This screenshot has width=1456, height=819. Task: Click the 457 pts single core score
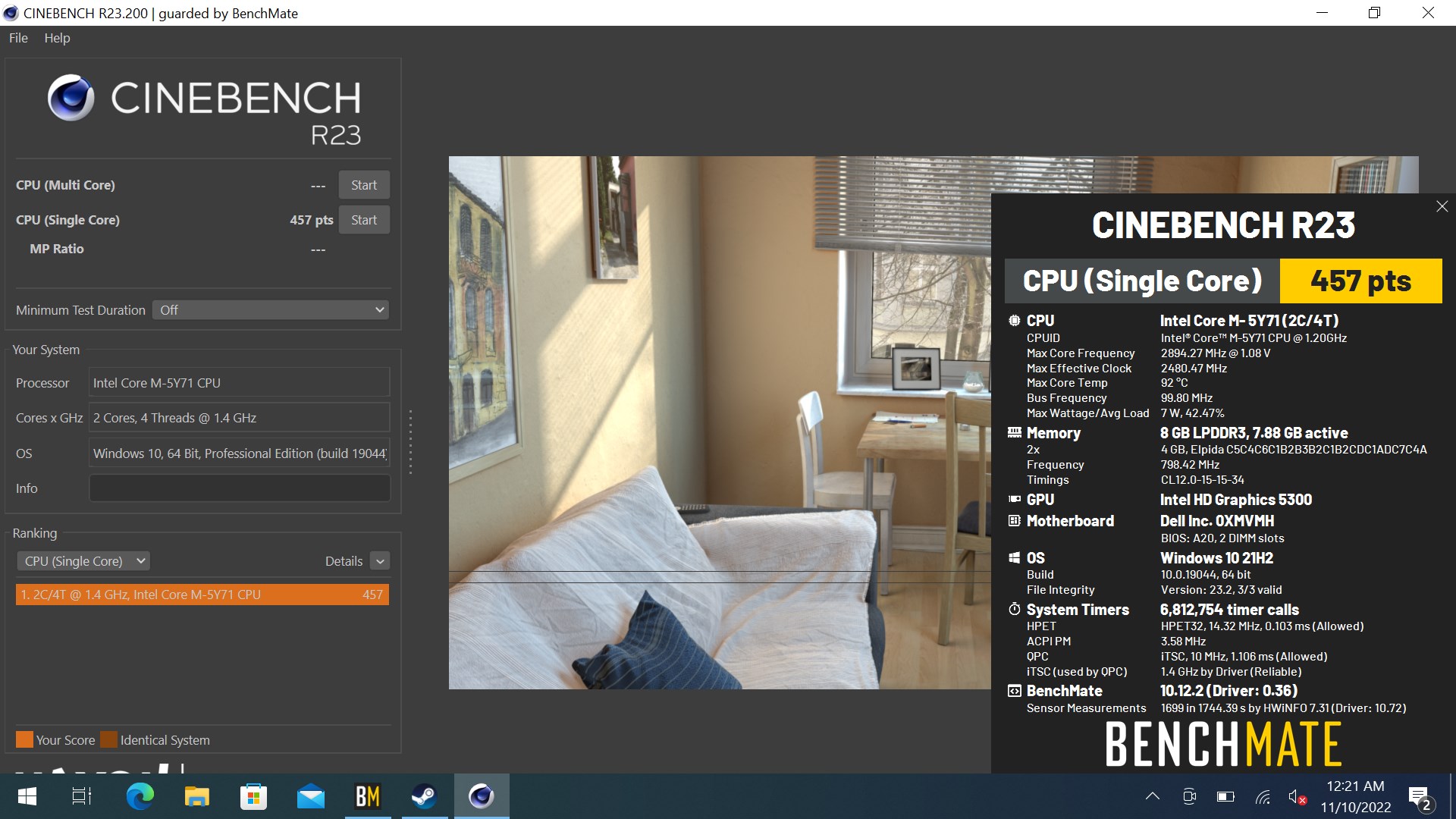click(x=311, y=220)
